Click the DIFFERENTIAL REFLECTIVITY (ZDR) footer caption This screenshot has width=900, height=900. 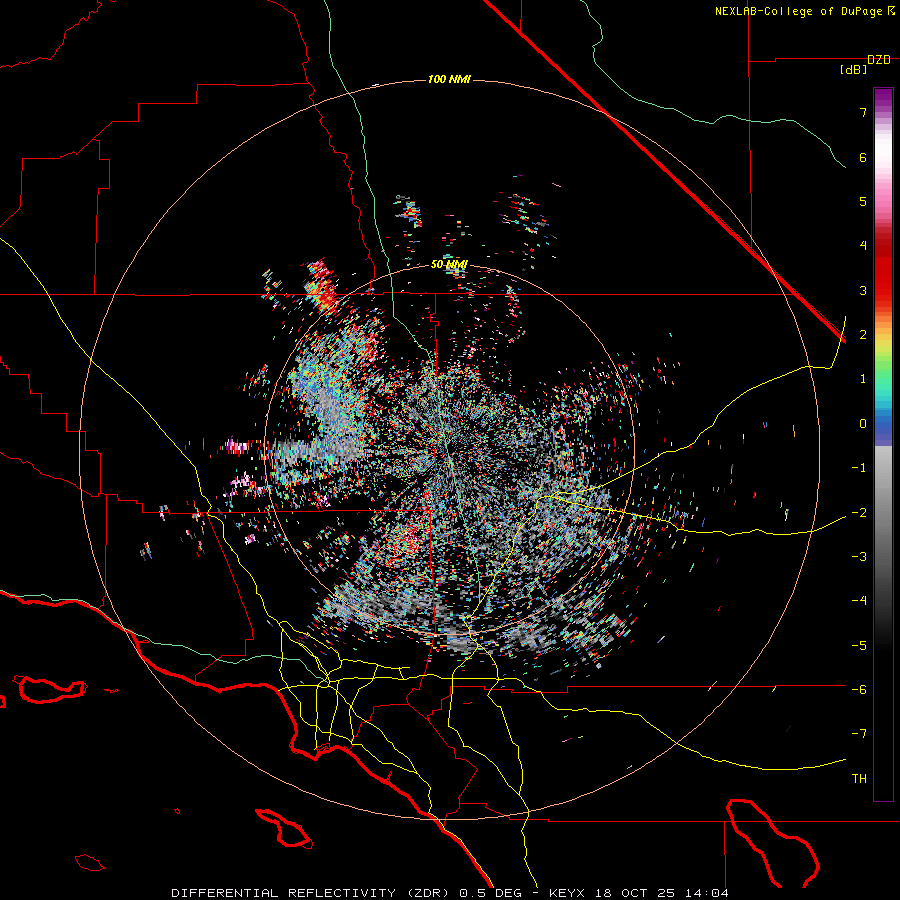tap(450, 893)
